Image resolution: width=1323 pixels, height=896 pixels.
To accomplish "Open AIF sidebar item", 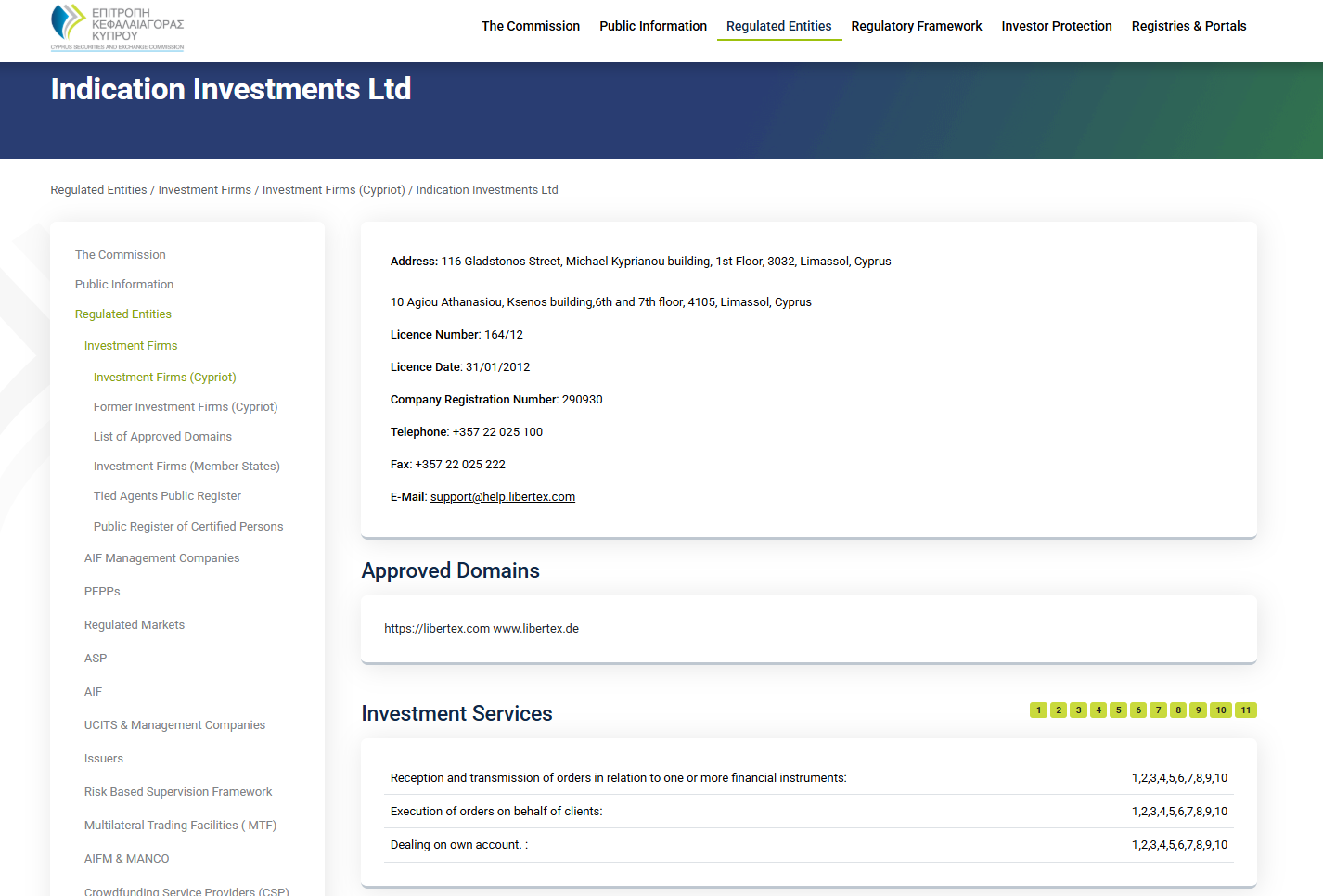I will coord(93,692).
